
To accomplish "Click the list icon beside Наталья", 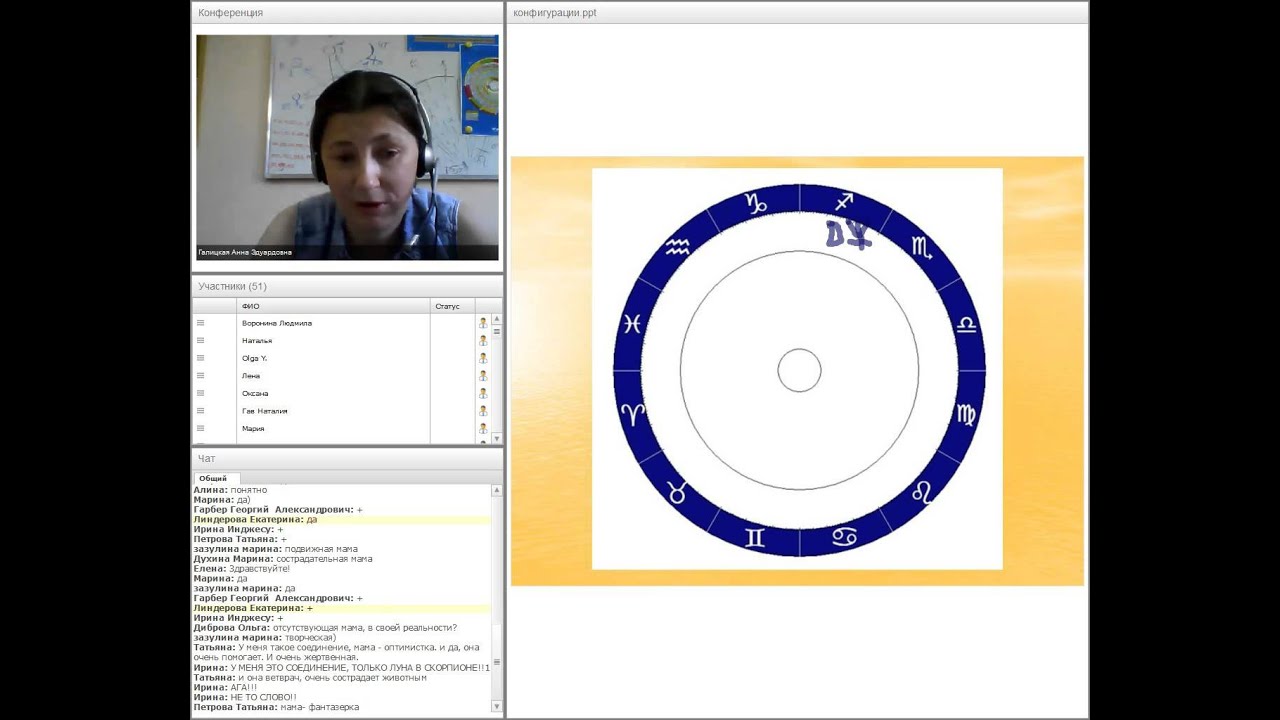I will (x=200, y=340).
